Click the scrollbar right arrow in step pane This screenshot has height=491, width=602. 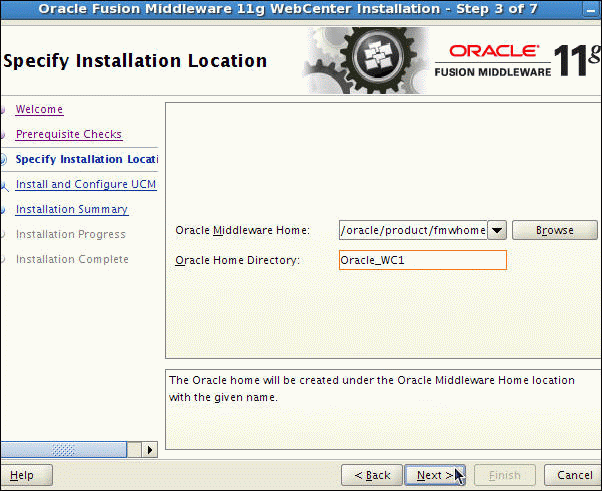150,450
